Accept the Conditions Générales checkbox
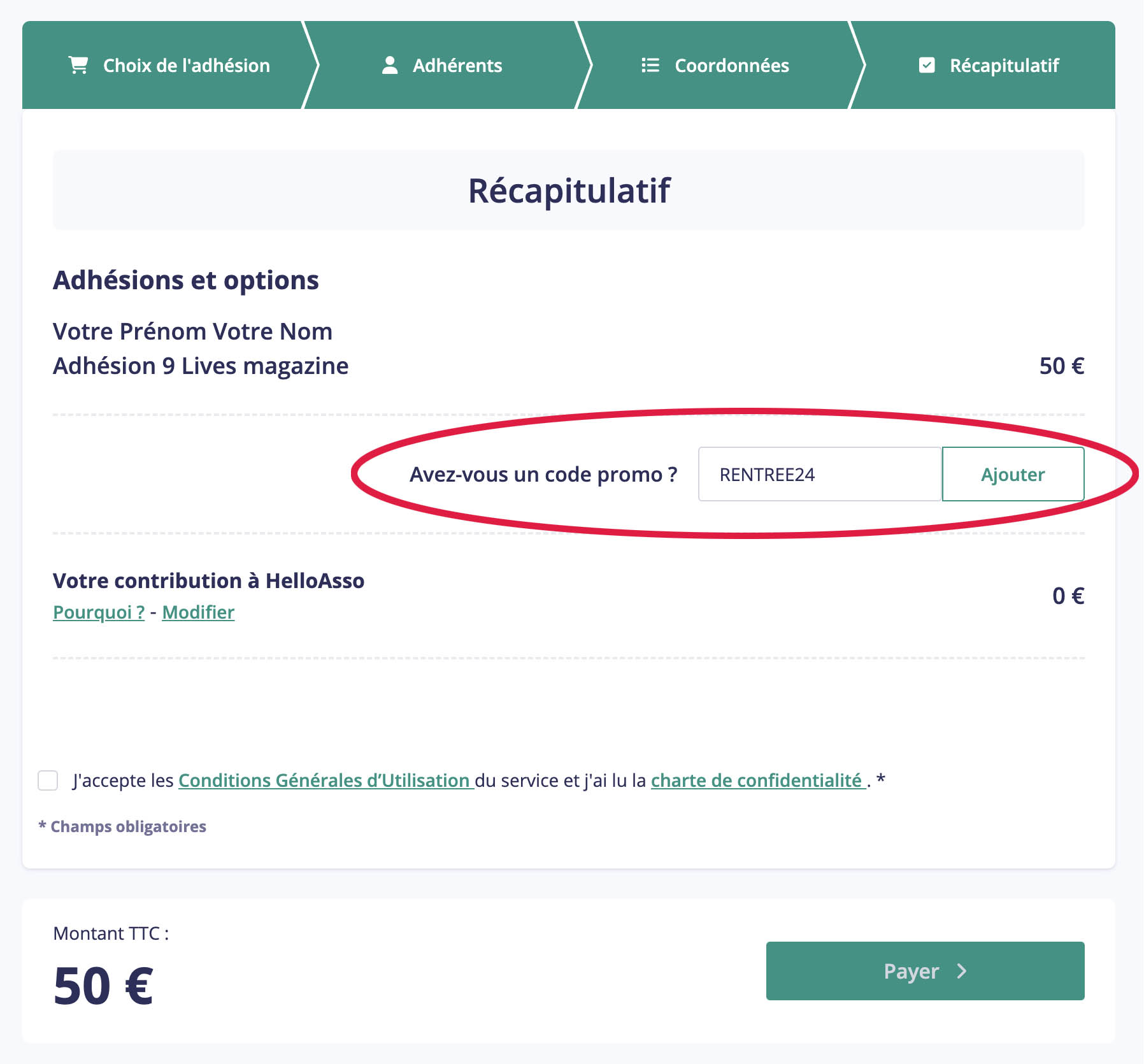This screenshot has width=1144, height=1064. [x=48, y=780]
